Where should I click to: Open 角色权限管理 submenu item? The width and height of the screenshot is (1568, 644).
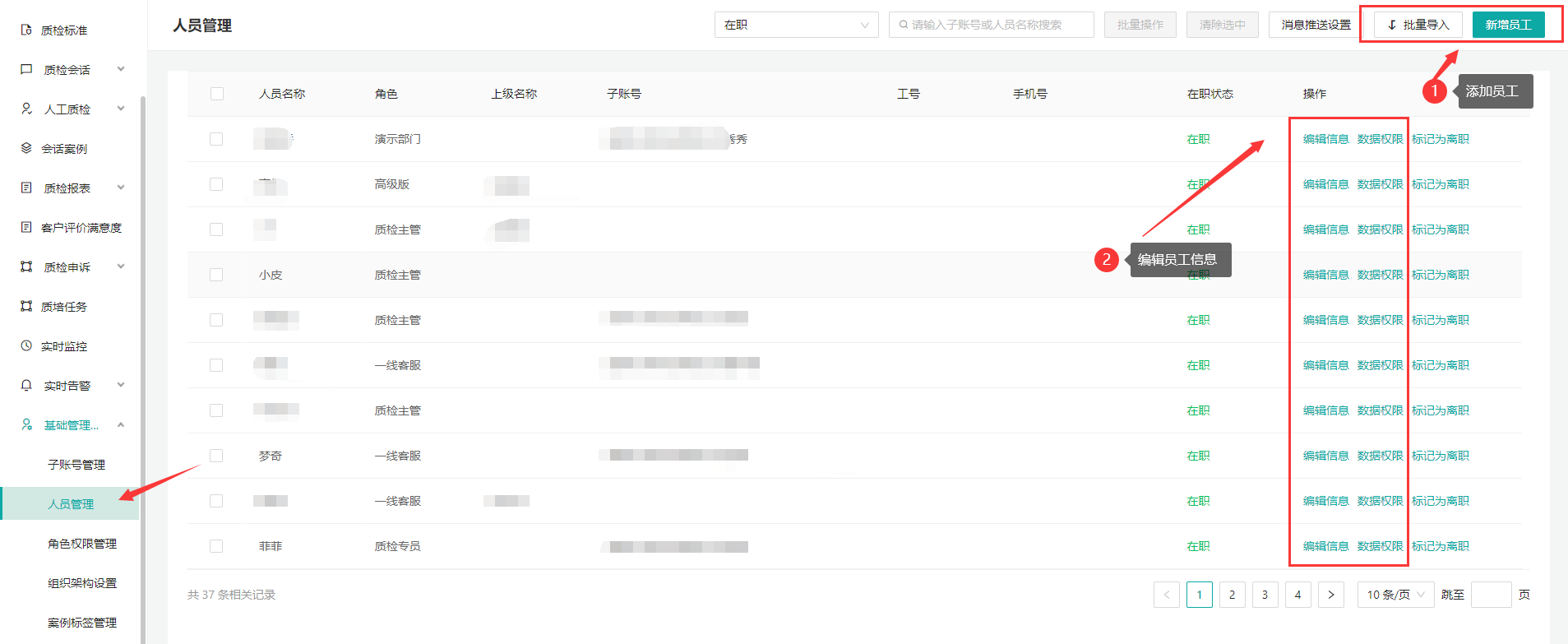tap(82, 544)
